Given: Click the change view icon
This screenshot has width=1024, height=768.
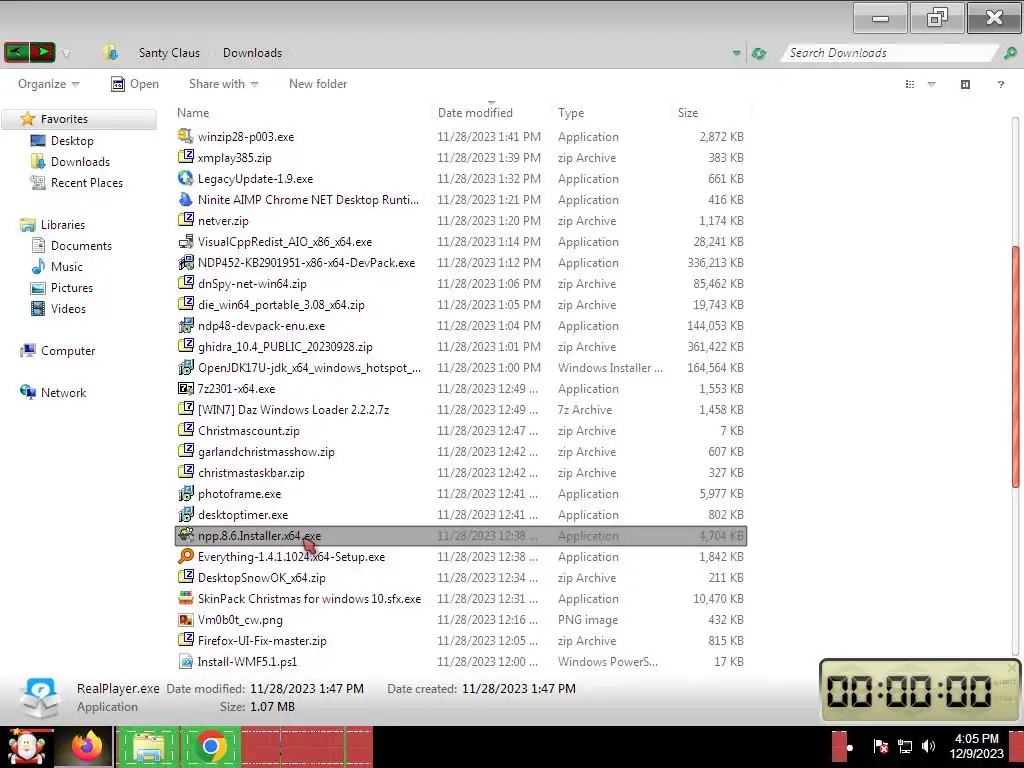Looking at the screenshot, I should (x=910, y=84).
